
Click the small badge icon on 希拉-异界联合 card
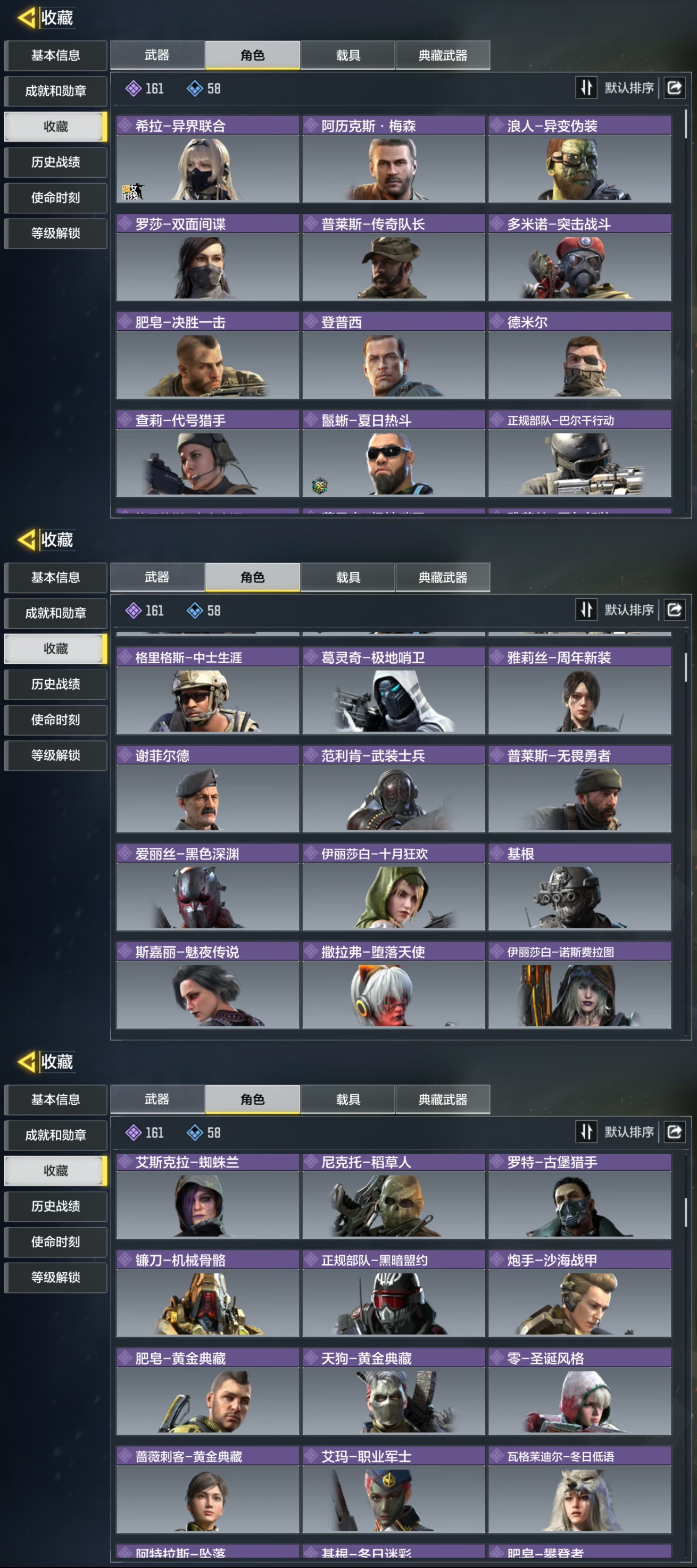[132, 191]
